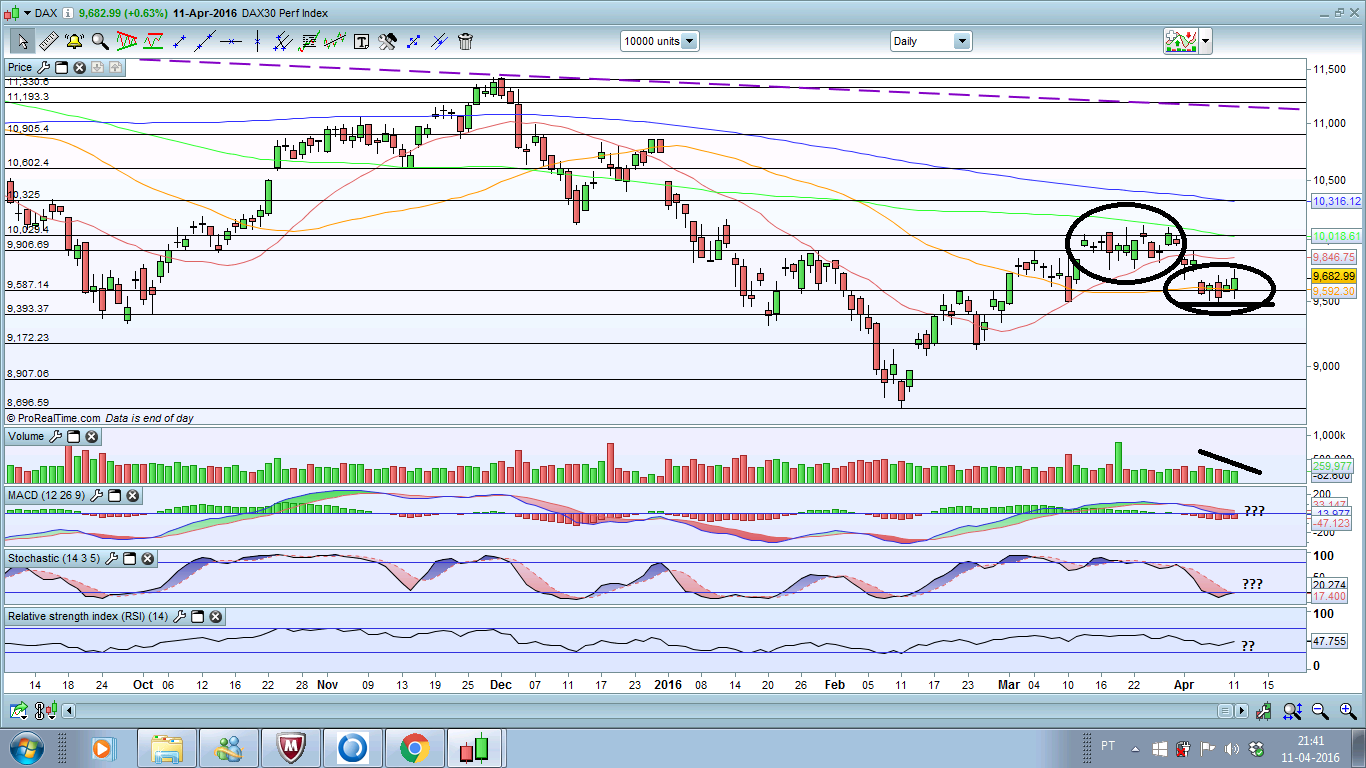
Task: Open the hammer and wrench tools icon
Action: click(x=387, y=41)
